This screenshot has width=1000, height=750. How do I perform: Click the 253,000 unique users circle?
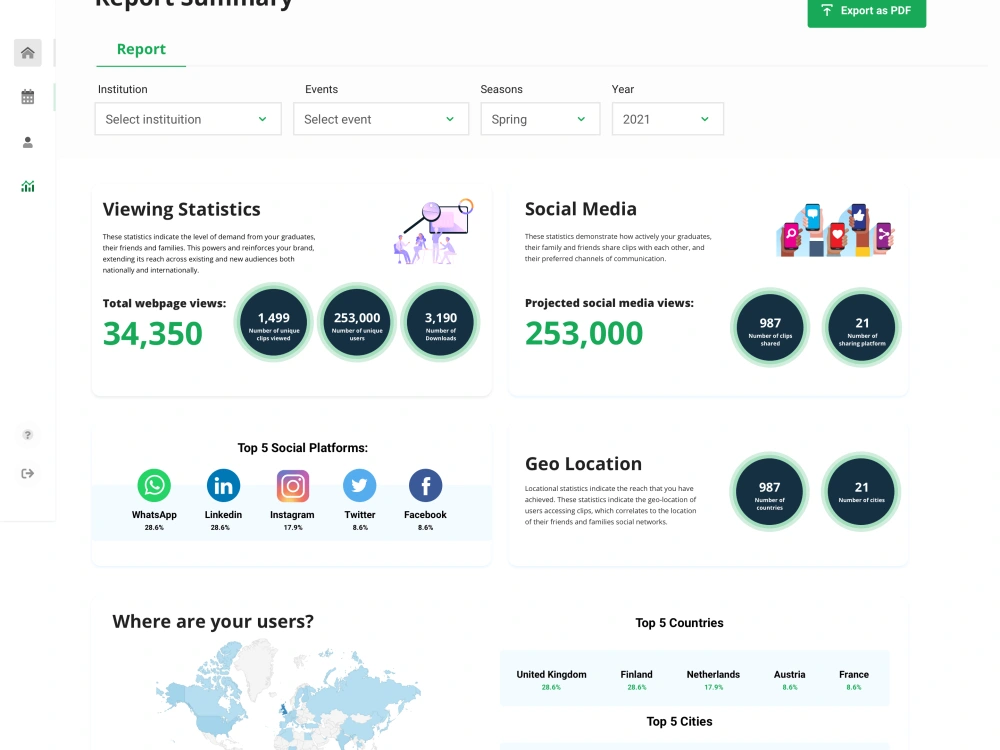coord(357,322)
